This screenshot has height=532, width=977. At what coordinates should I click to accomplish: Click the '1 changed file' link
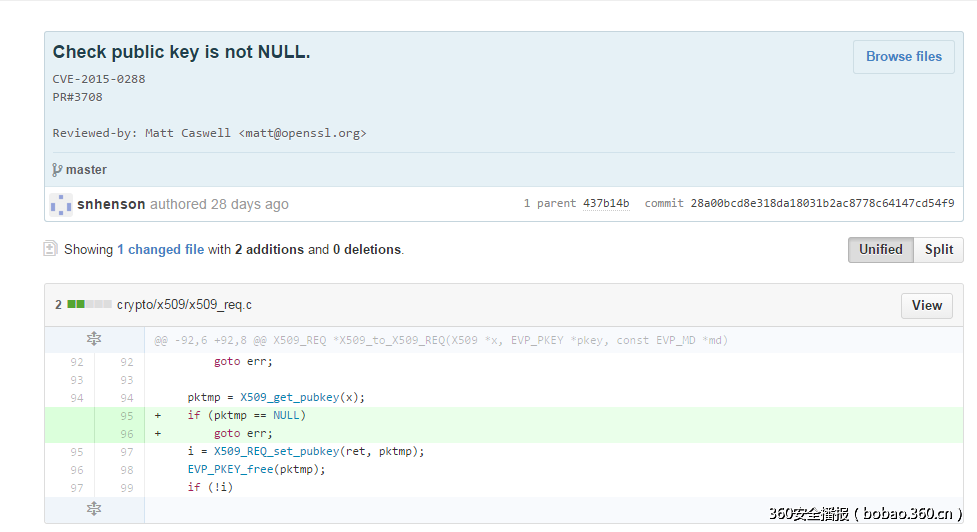tap(160, 250)
